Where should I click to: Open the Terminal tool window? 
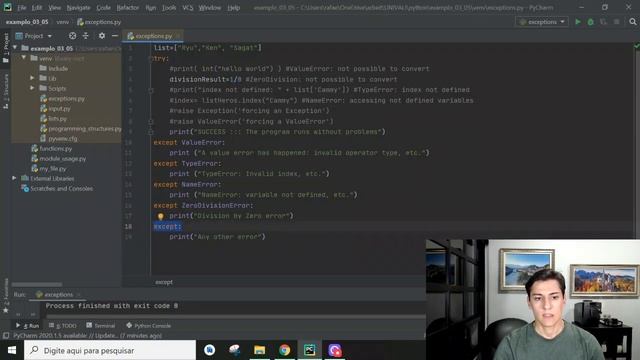pos(101,326)
